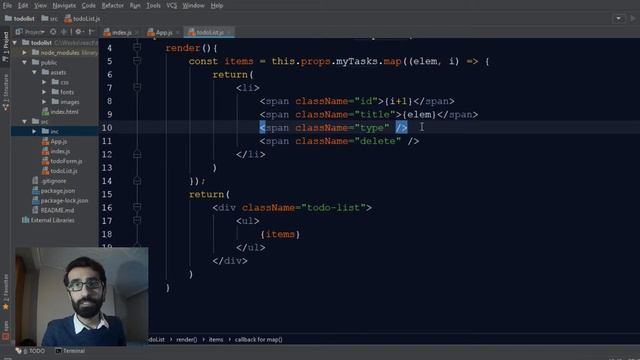640x360 pixels.
Task: Open the run configuration dropdown at top right
Action: click(x=619, y=18)
